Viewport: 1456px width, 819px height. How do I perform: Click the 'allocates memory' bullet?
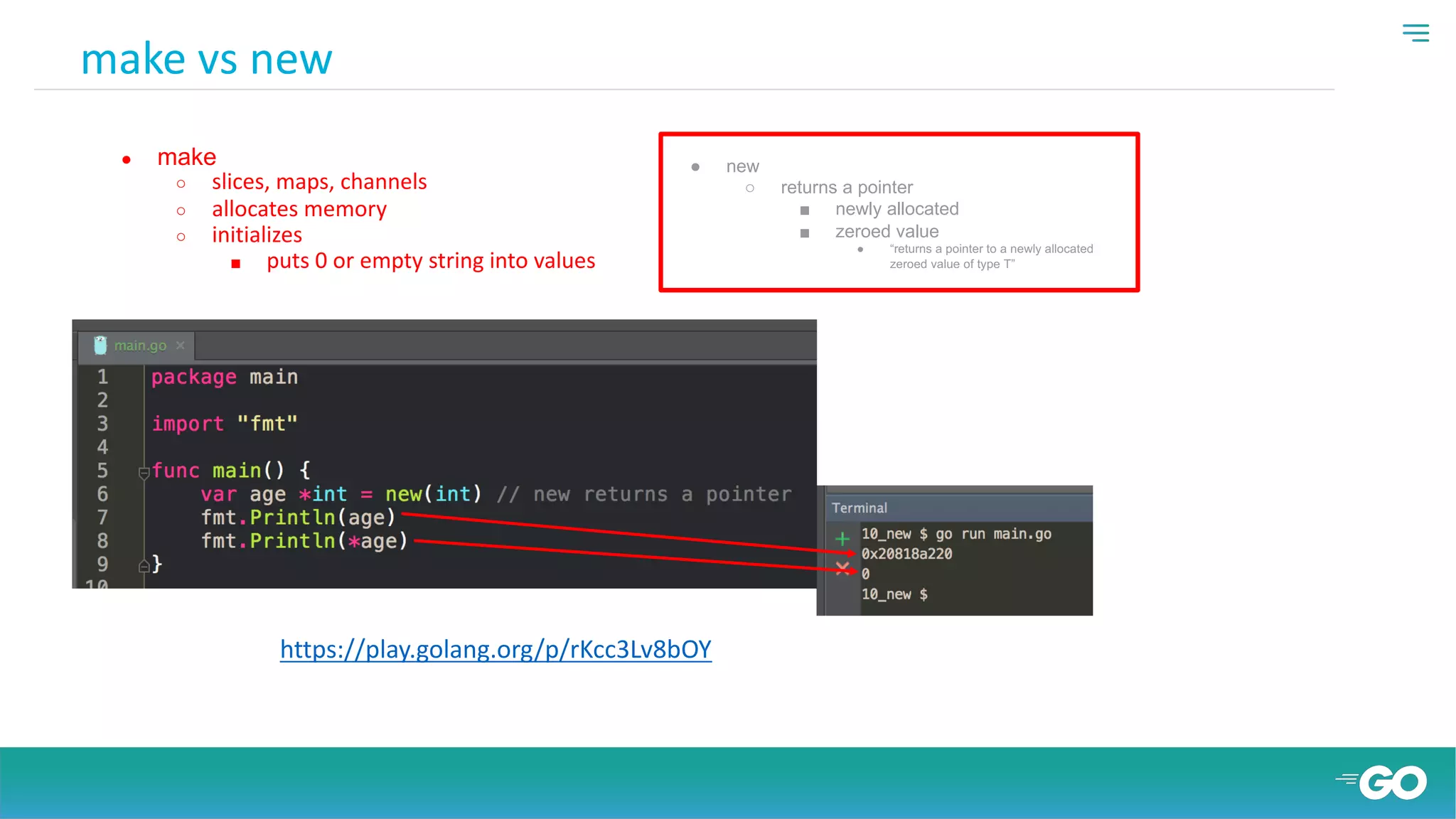299,209
